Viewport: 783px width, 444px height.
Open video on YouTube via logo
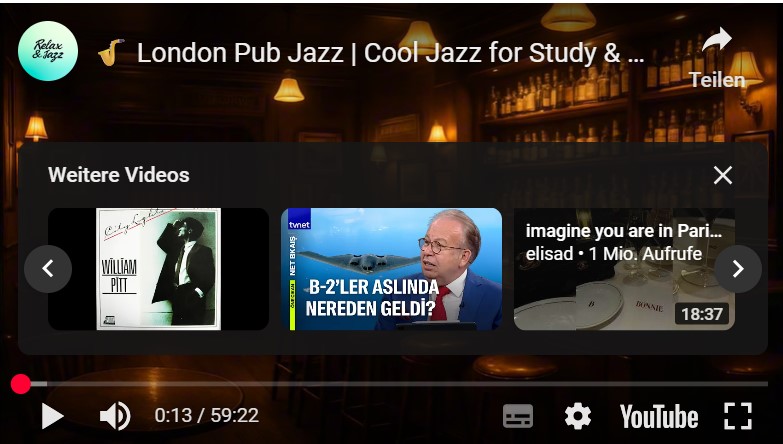[x=659, y=417]
